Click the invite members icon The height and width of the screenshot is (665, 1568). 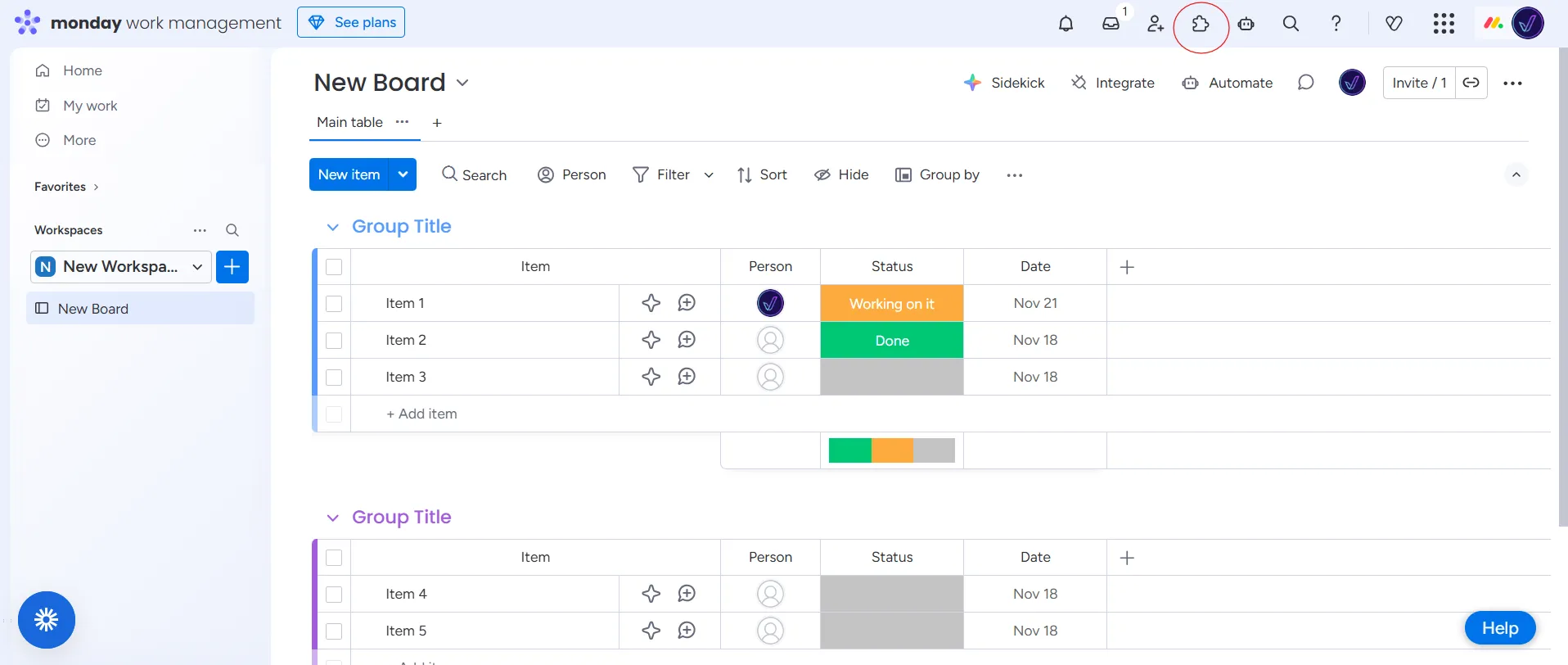click(x=1156, y=24)
